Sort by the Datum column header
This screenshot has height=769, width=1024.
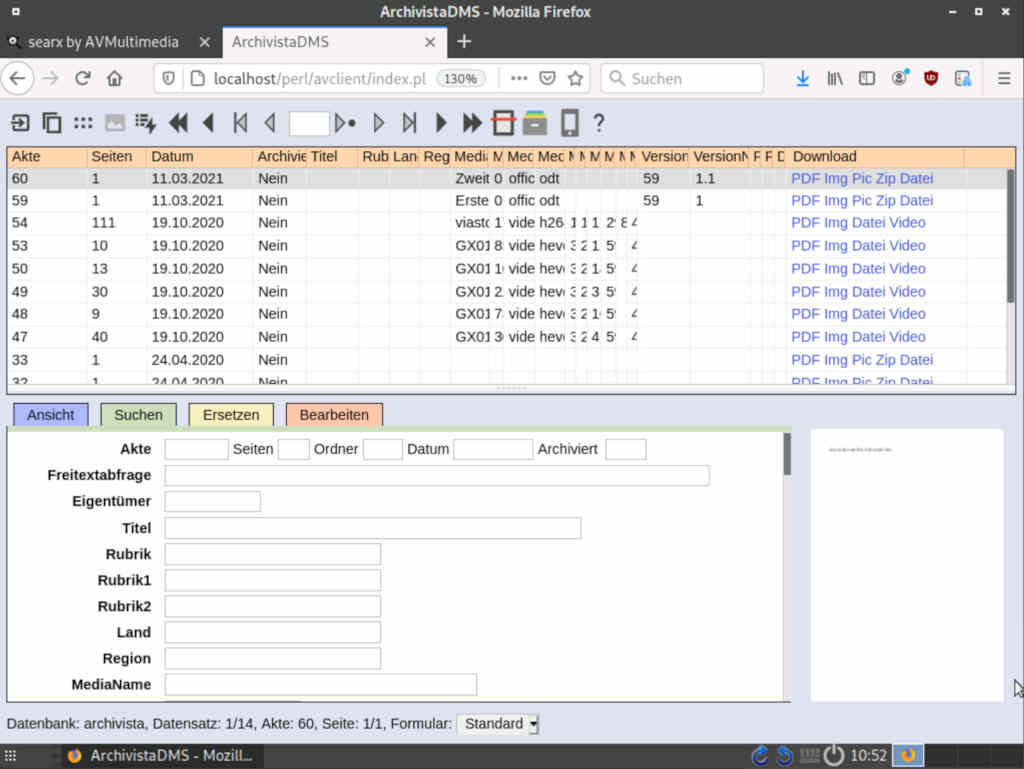pyautogui.click(x=199, y=157)
